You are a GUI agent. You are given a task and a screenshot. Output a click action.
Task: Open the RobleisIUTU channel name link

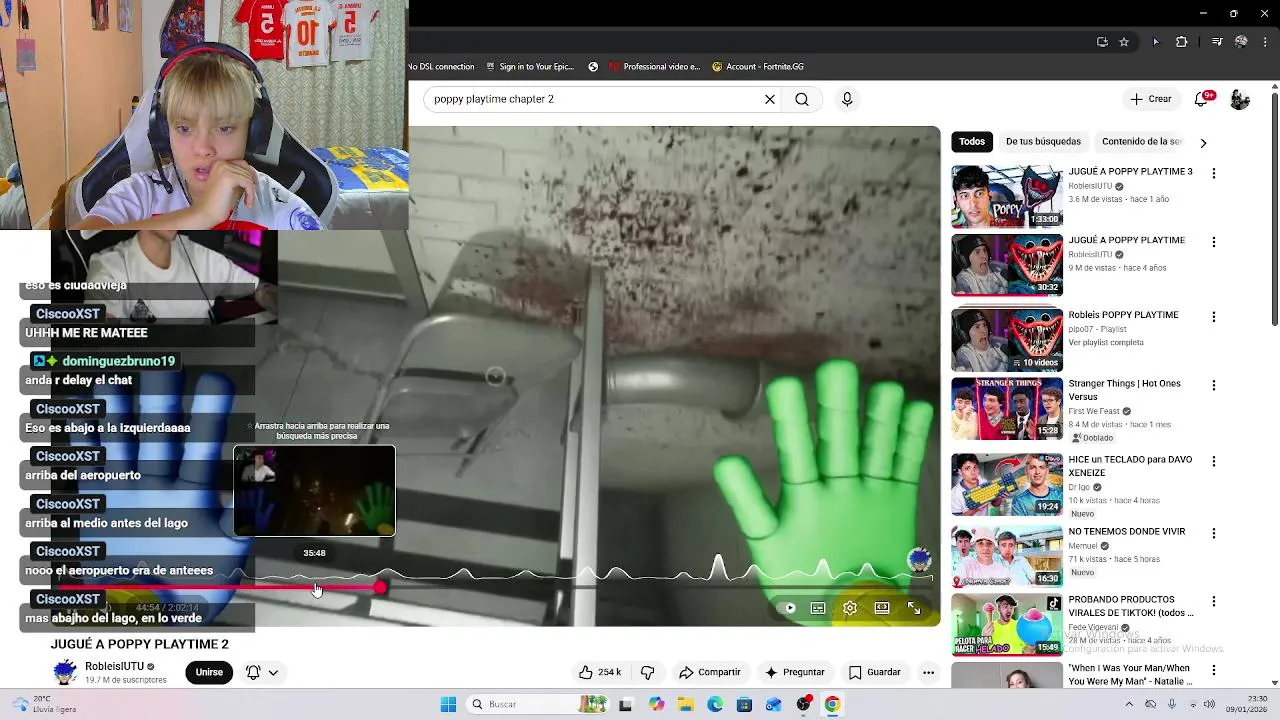(x=115, y=666)
